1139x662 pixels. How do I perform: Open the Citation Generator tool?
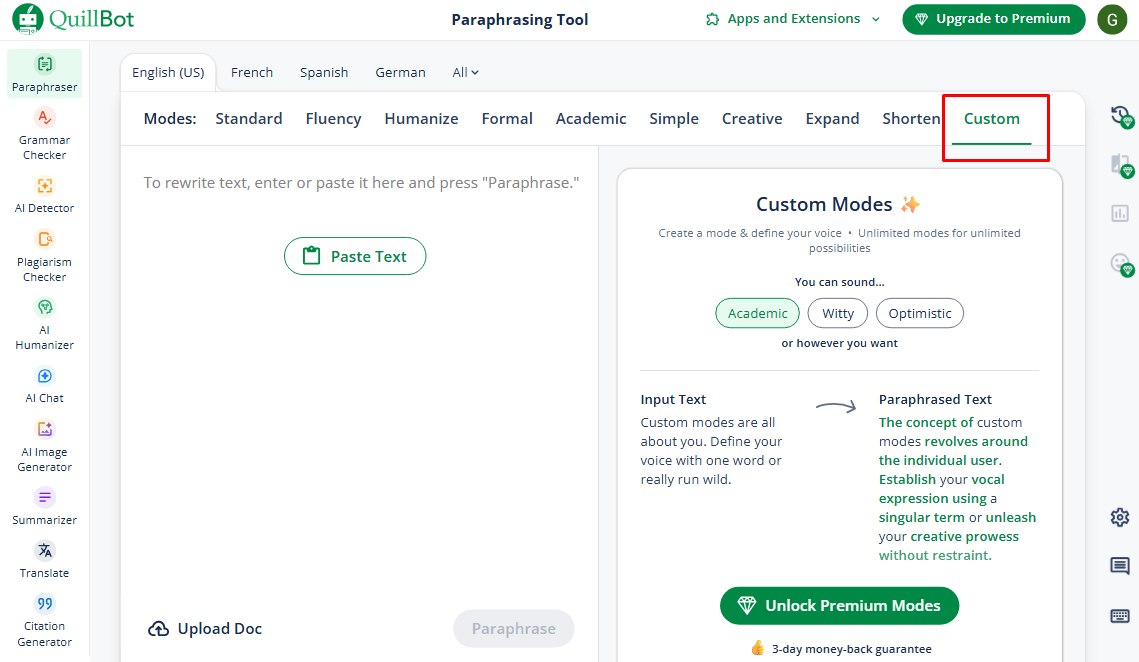click(x=44, y=619)
